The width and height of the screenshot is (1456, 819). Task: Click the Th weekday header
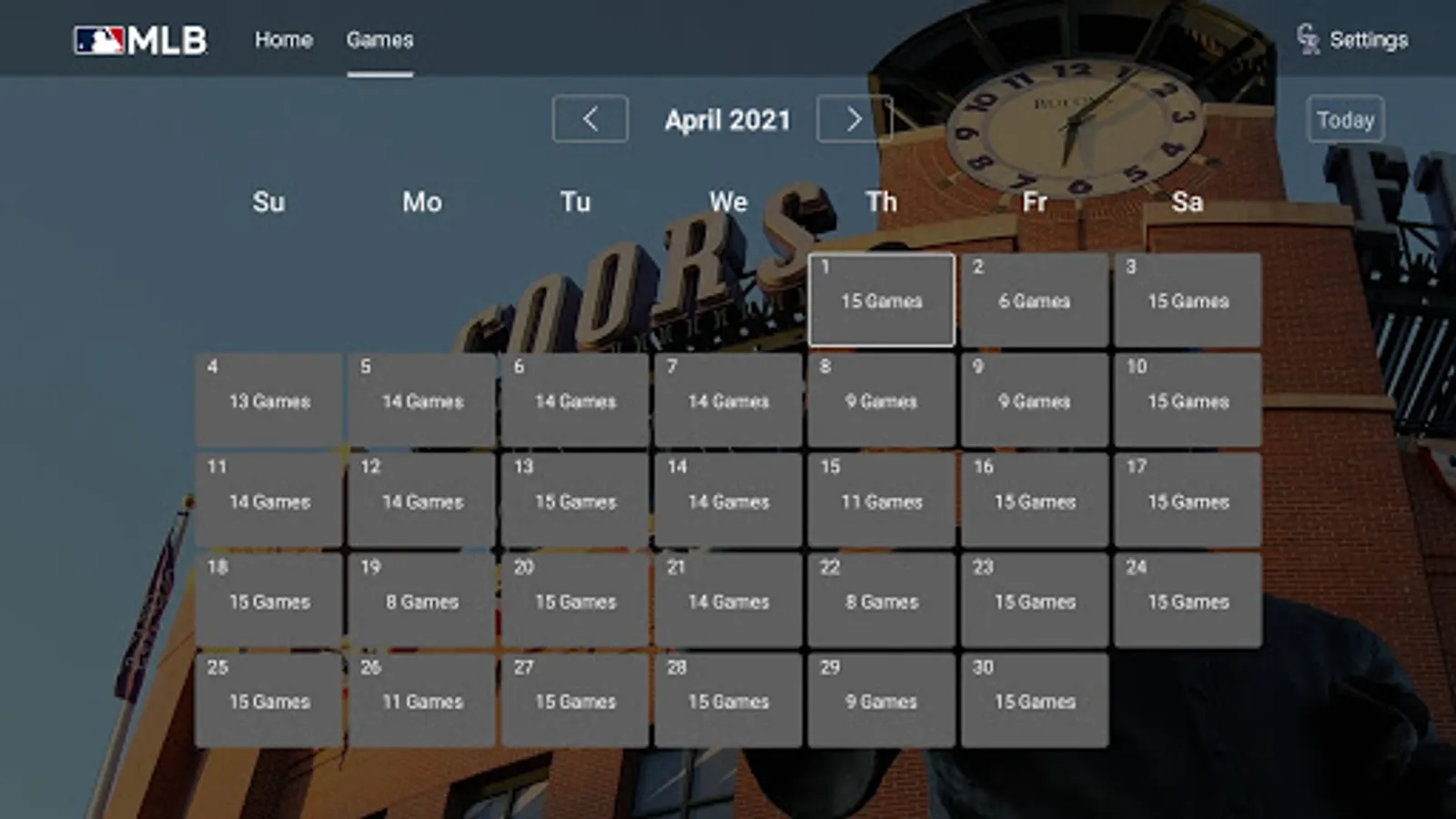tap(881, 202)
